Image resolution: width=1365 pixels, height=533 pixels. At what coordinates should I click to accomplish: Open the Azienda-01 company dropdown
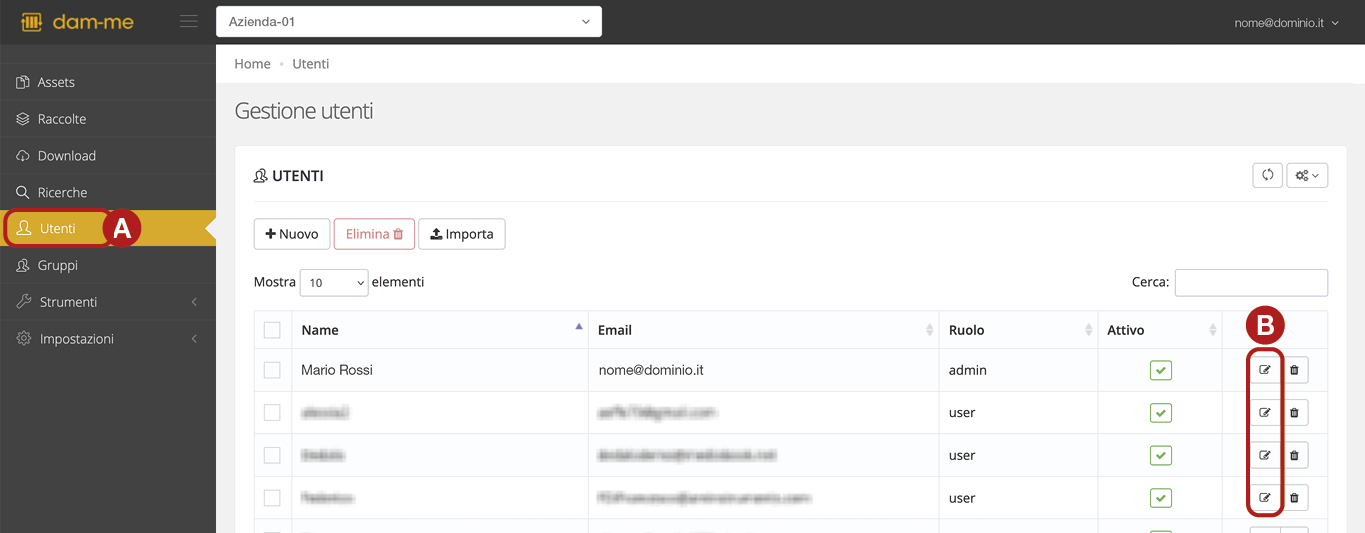409,22
